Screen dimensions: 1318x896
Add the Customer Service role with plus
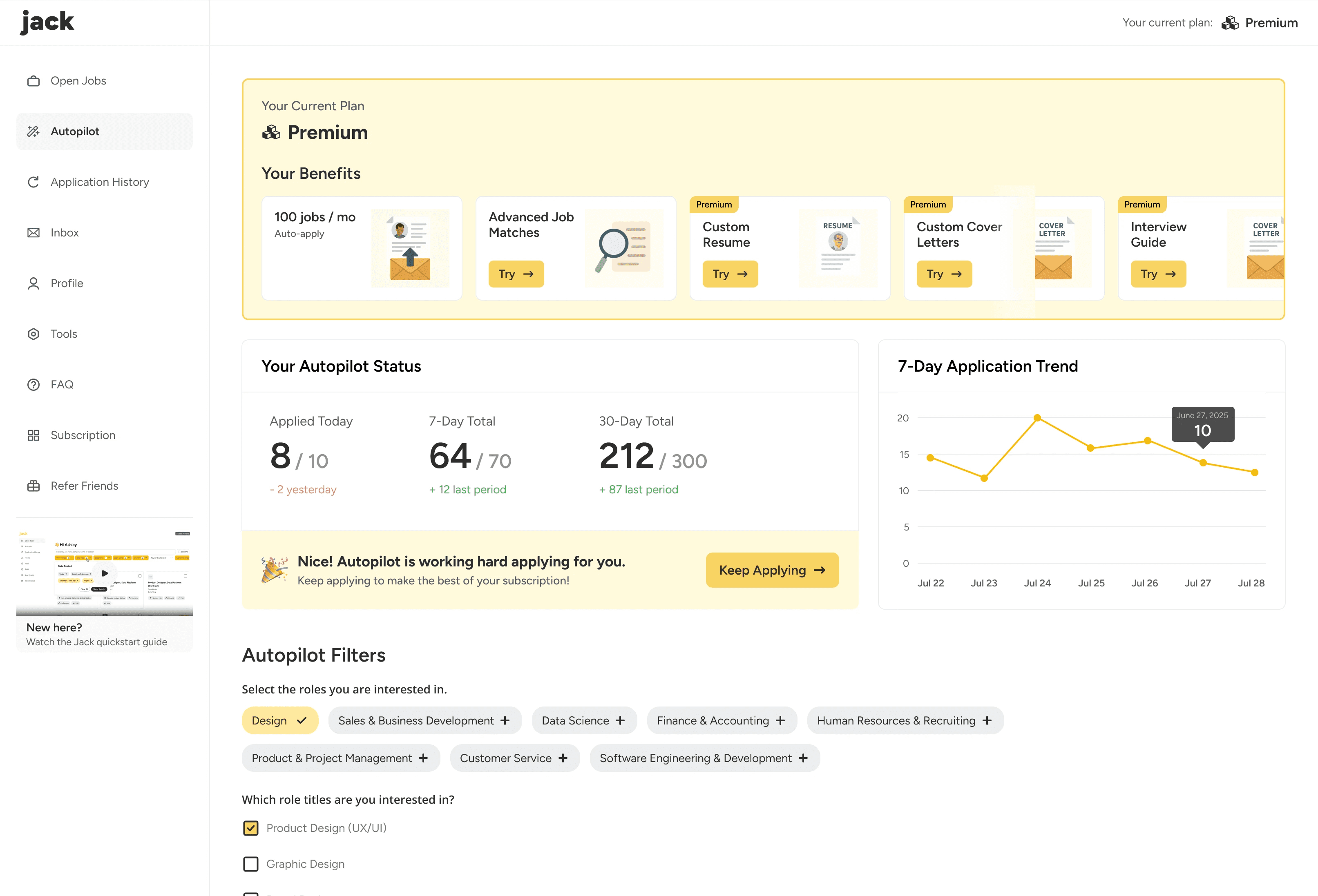563,758
